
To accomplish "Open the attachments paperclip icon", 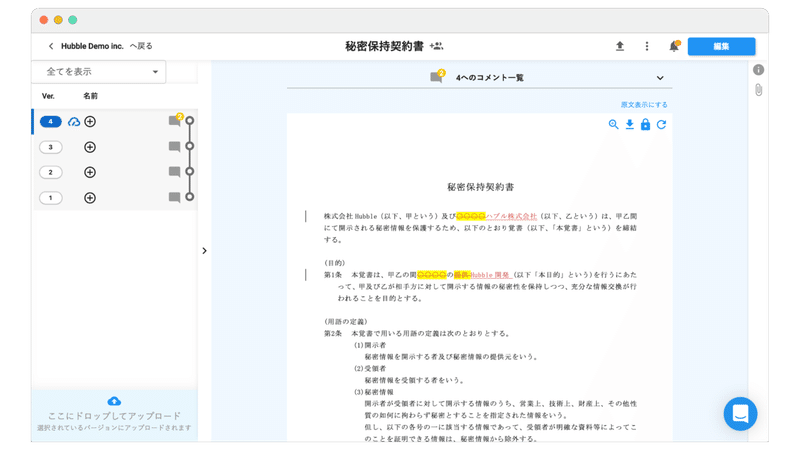I will pyautogui.click(x=759, y=90).
